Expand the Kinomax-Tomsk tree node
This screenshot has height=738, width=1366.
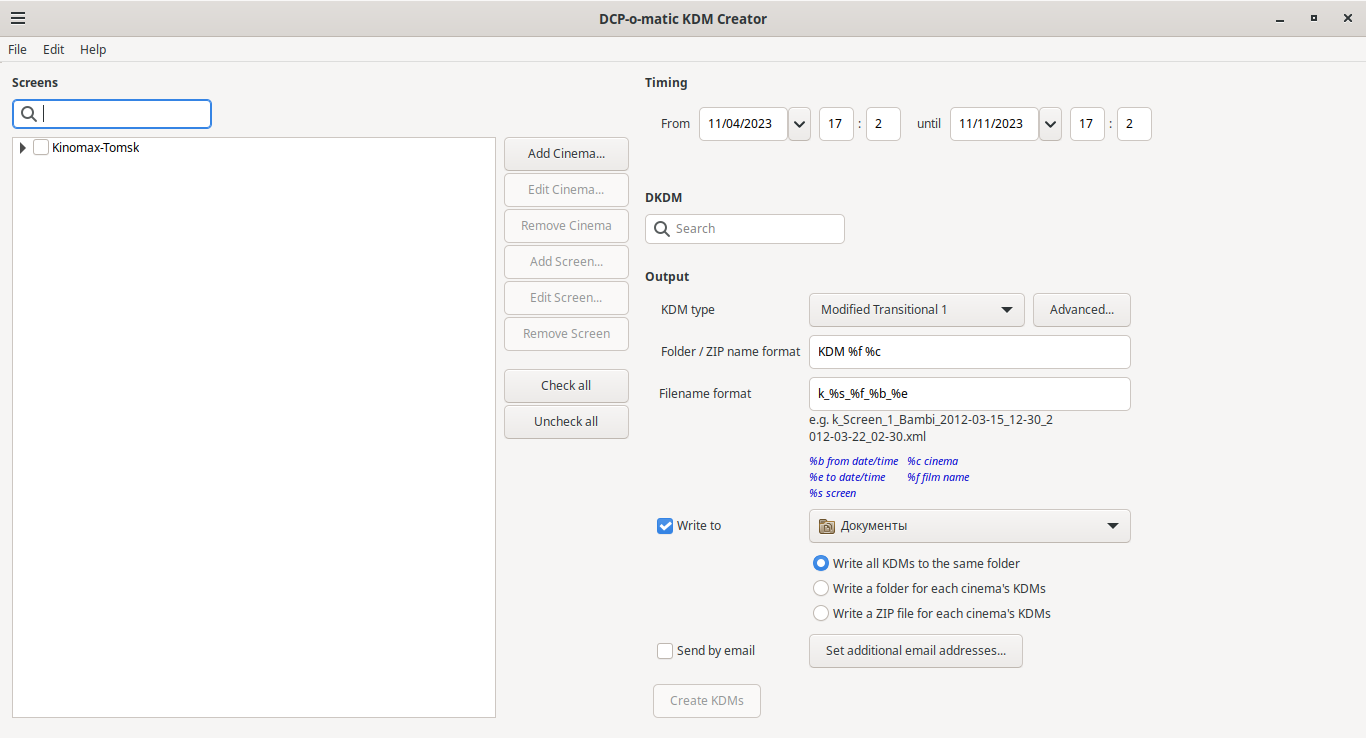tap(23, 148)
